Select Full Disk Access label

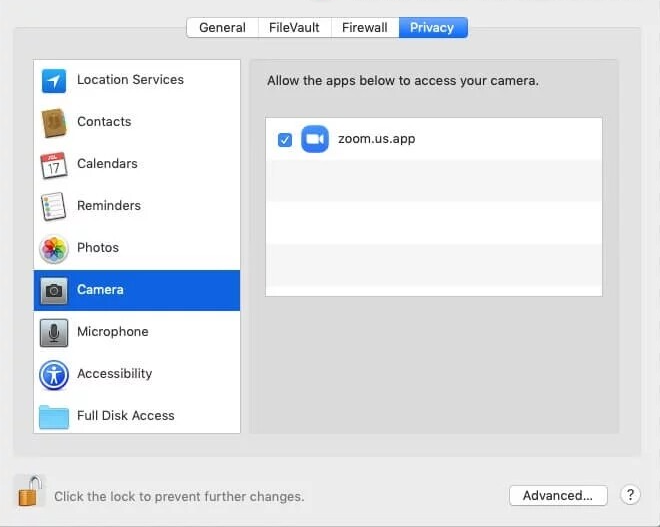pyautogui.click(x=126, y=415)
